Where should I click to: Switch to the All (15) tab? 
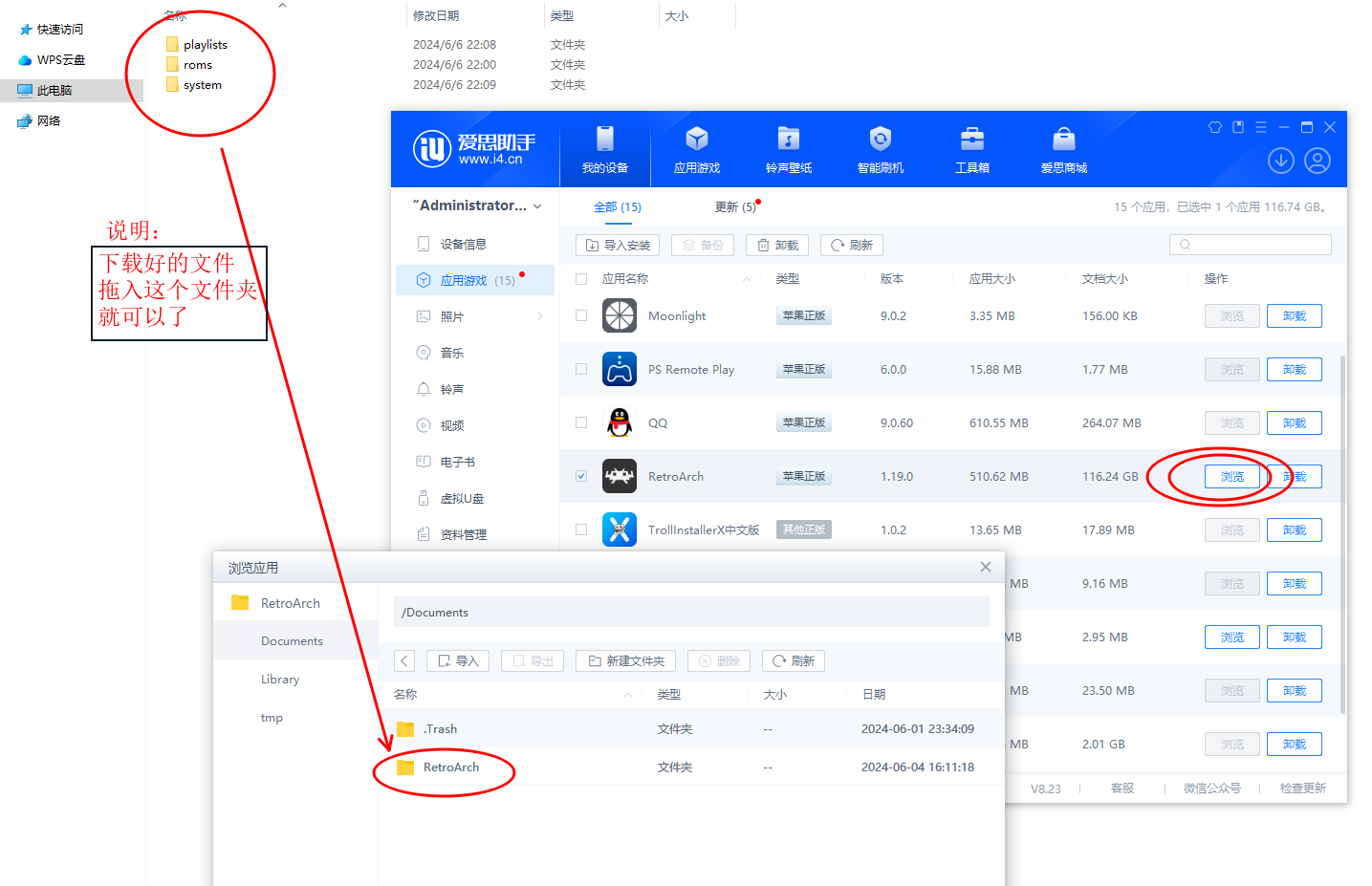point(618,206)
